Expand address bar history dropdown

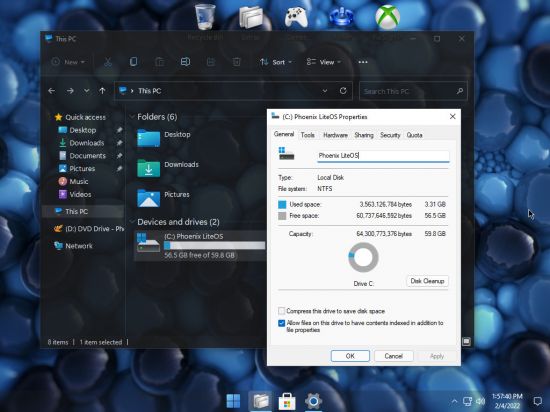click(325, 91)
